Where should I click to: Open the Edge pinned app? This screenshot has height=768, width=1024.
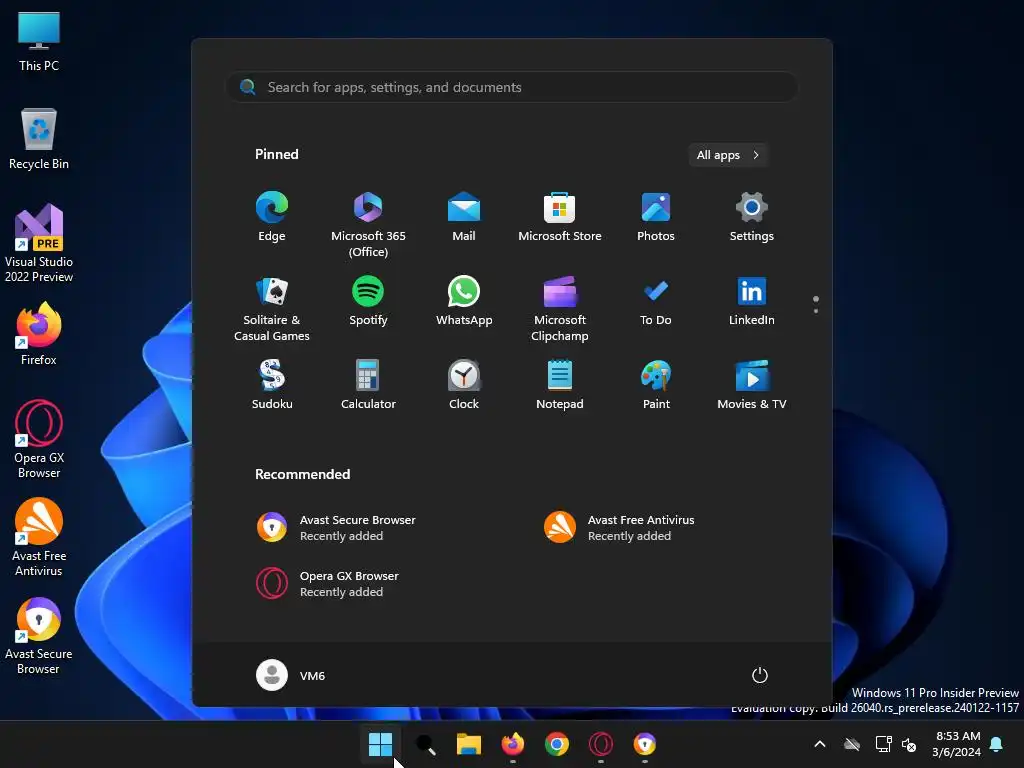point(272,217)
